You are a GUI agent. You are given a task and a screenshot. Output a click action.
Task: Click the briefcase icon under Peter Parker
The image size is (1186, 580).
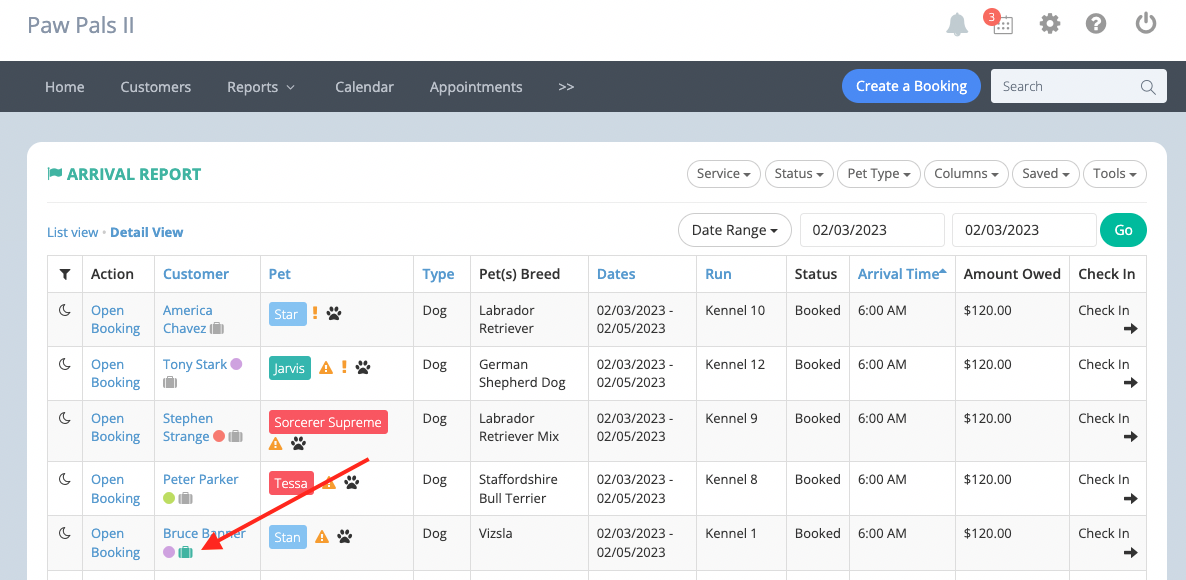click(x=185, y=498)
